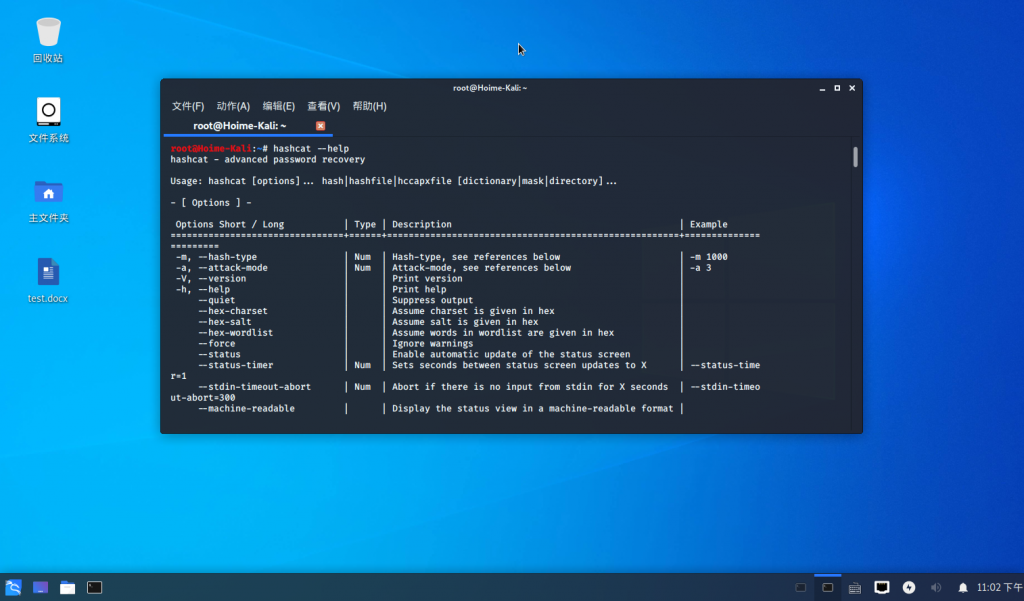Click the '--status-timer' option name in first column

coord(236,365)
